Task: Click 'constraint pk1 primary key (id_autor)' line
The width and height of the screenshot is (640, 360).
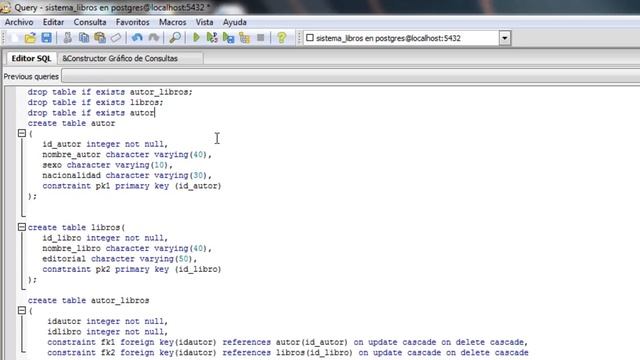Action: (x=131, y=186)
